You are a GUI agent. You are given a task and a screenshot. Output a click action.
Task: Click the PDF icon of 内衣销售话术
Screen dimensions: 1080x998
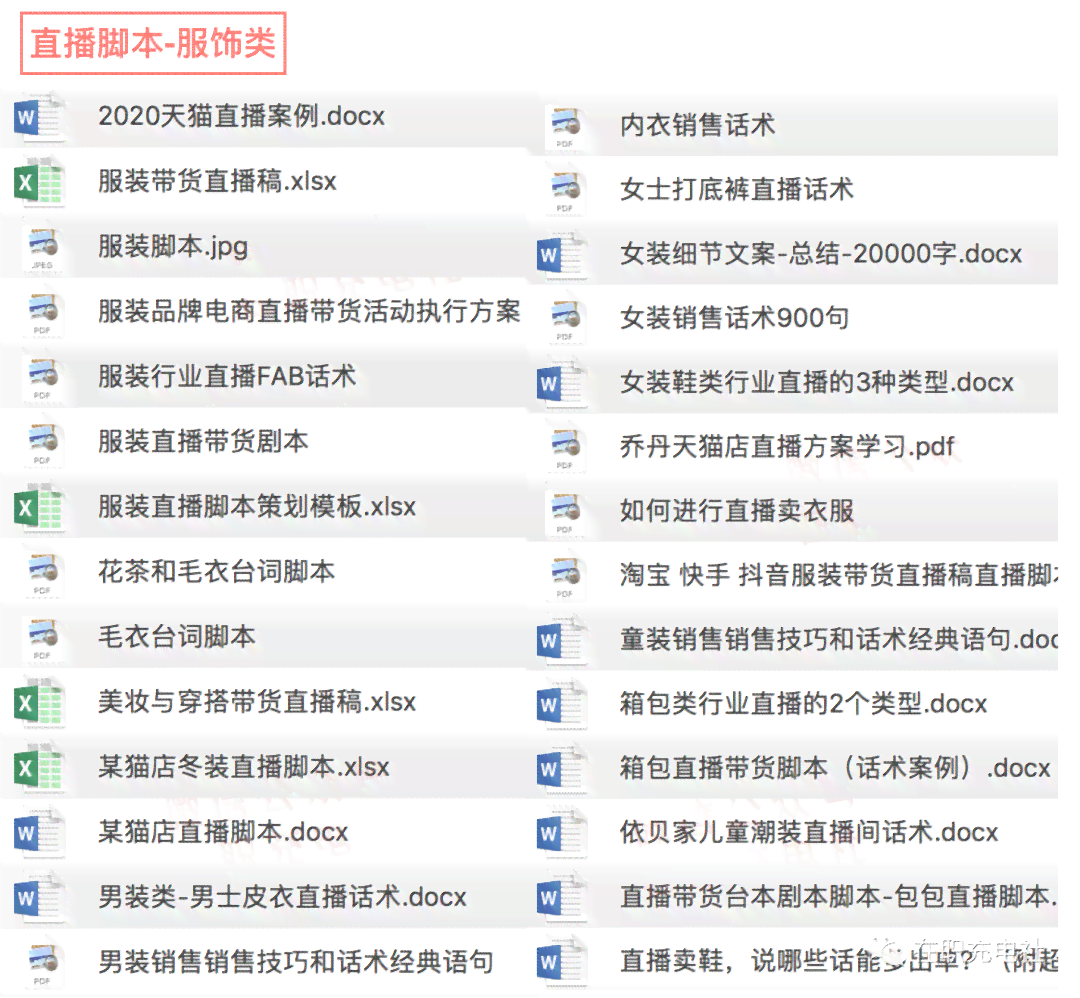565,127
